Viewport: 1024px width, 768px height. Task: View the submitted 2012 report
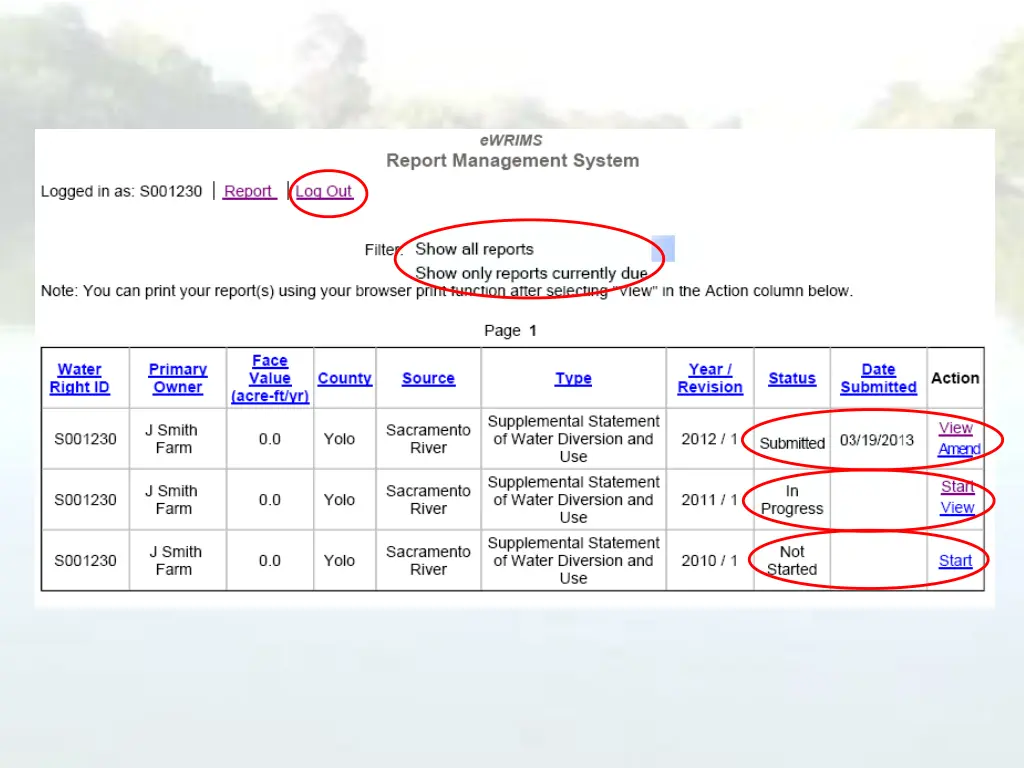tap(955, 428)
